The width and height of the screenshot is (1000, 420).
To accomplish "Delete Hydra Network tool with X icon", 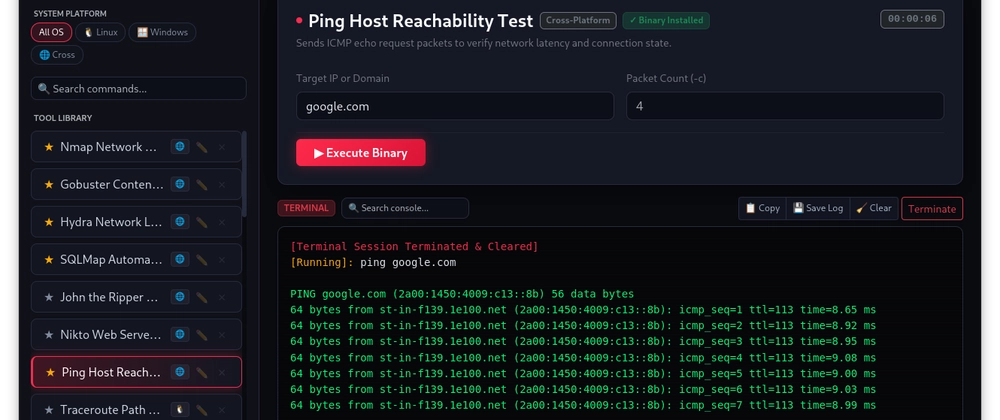I will [222, 222].
